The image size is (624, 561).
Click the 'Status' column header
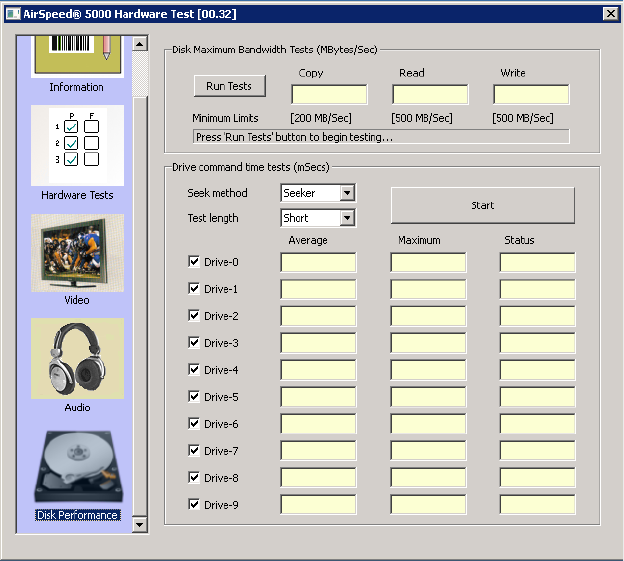519,240
